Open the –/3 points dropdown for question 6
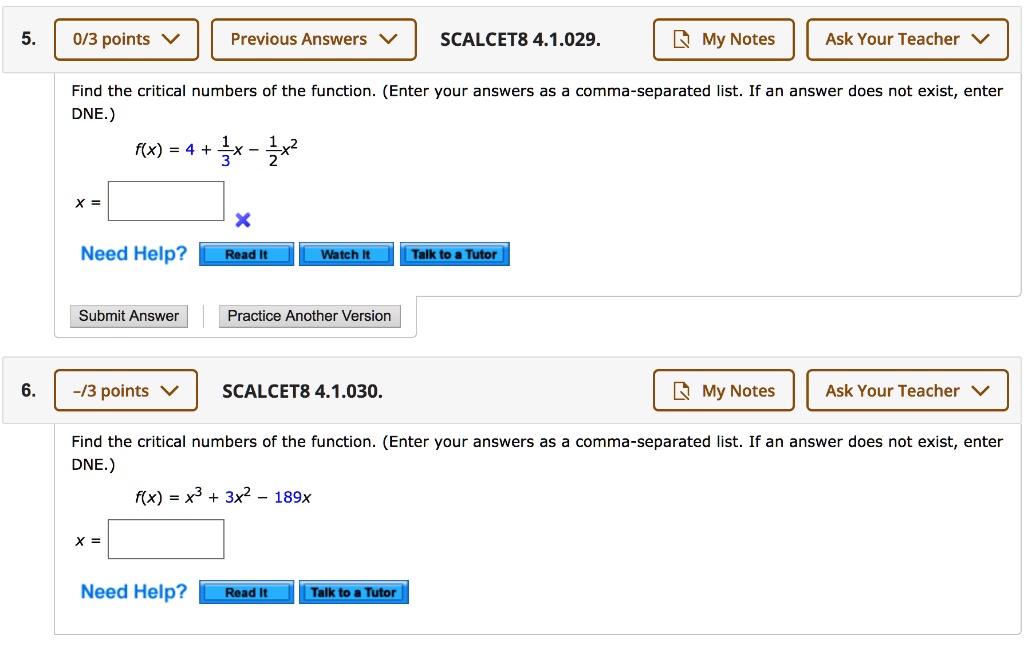 click(125, 390)
